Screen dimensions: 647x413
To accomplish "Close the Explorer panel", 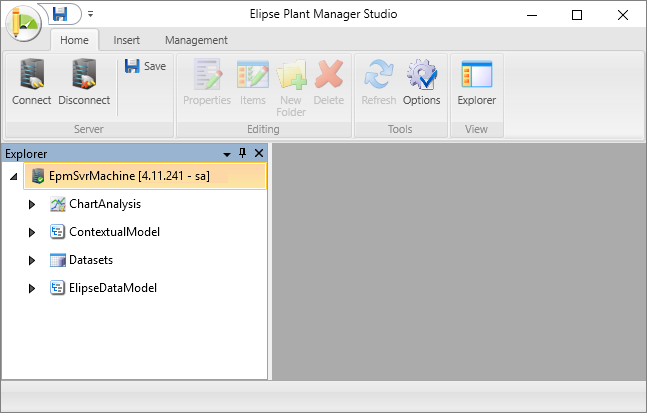I will (x=258, y=153).
